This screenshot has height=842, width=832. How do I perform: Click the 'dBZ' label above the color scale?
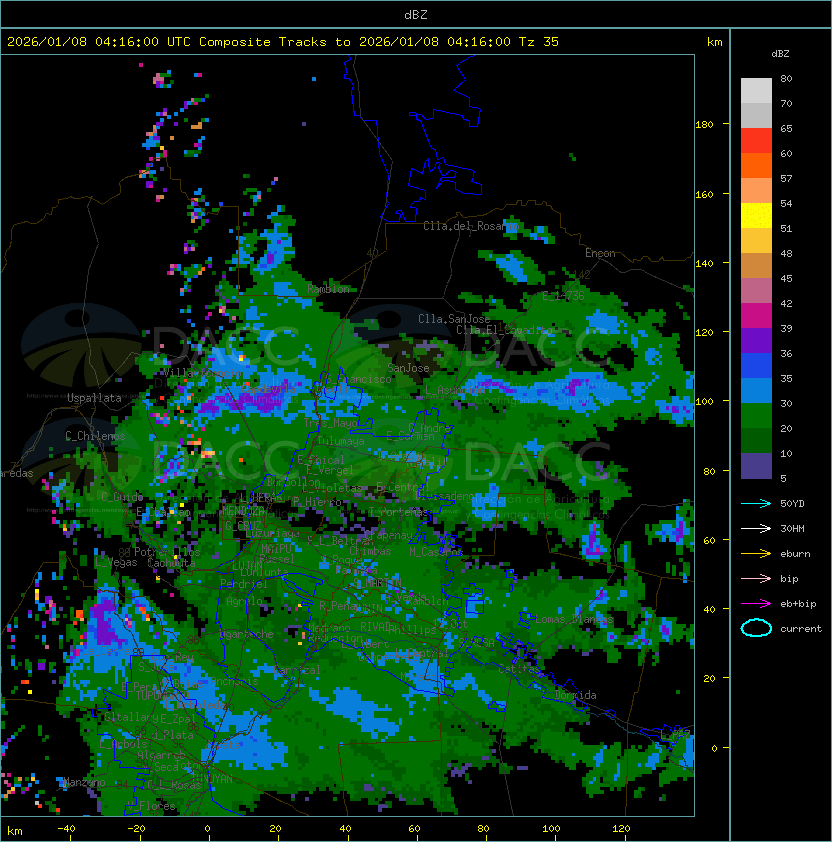[x=780, y=54]
